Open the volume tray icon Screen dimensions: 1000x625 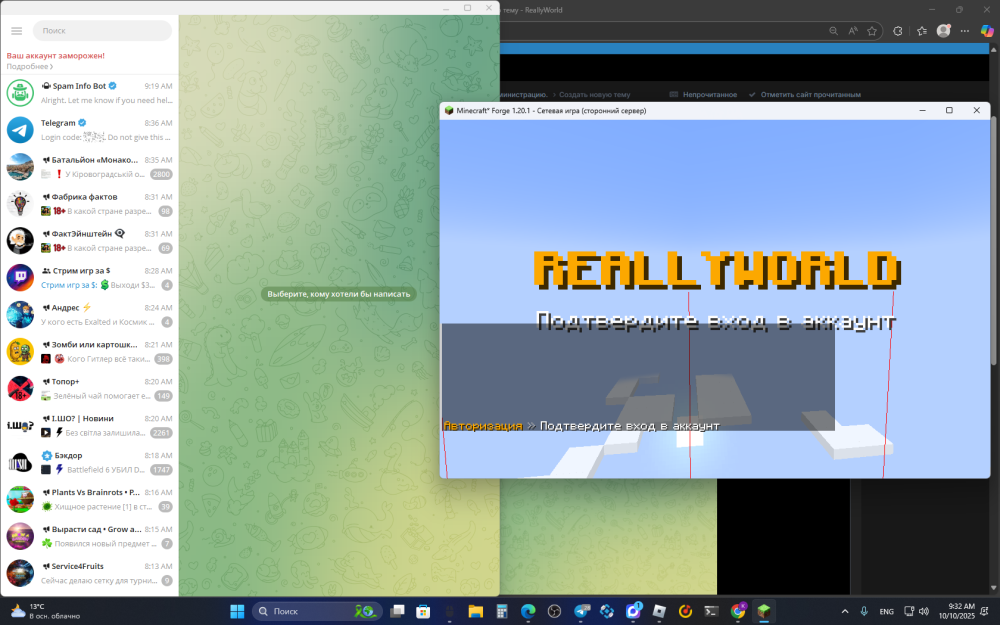pos(923,612)
